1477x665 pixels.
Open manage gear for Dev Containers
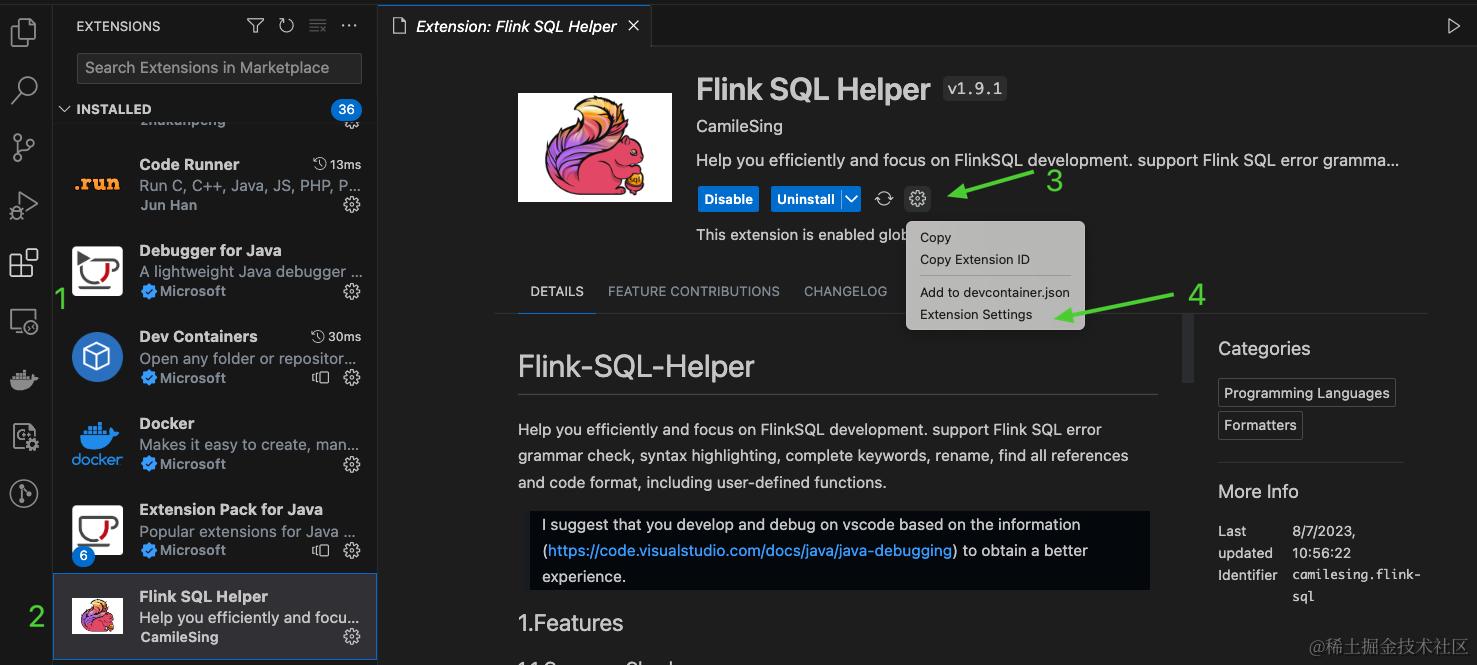point(352,378)
